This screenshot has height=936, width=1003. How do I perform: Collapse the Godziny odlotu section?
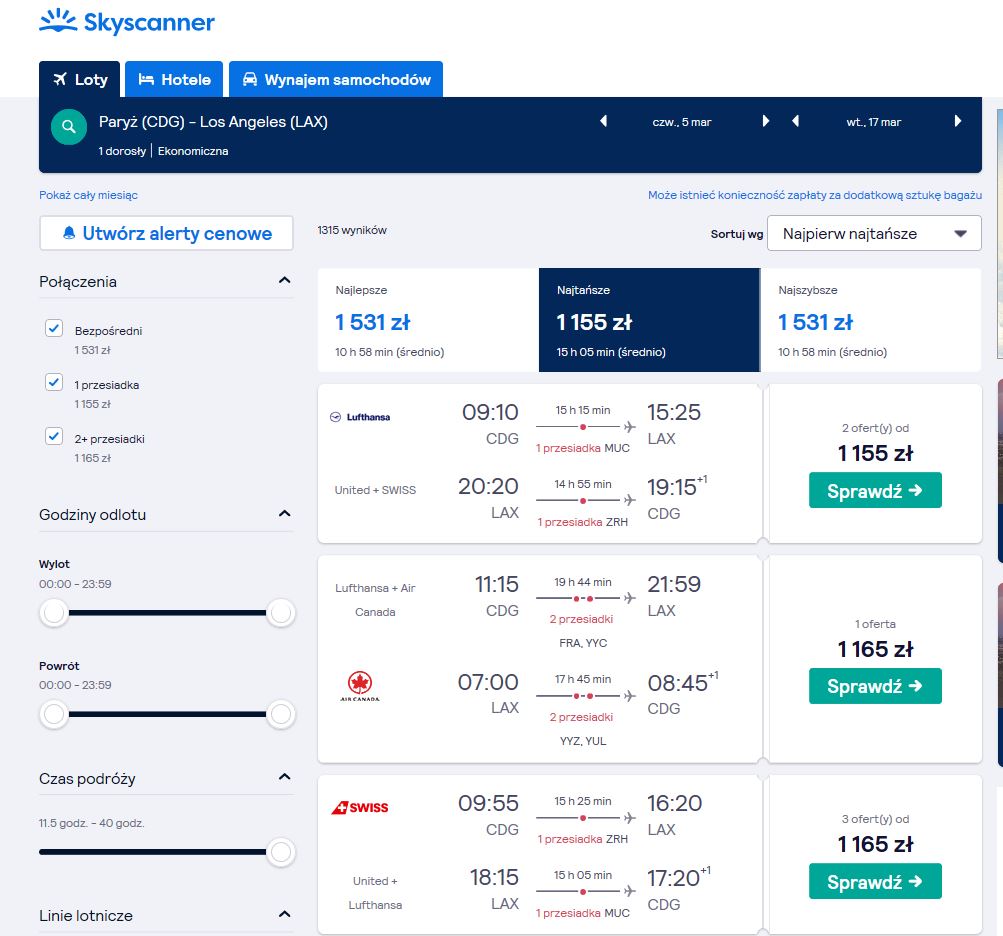[285, 514]
